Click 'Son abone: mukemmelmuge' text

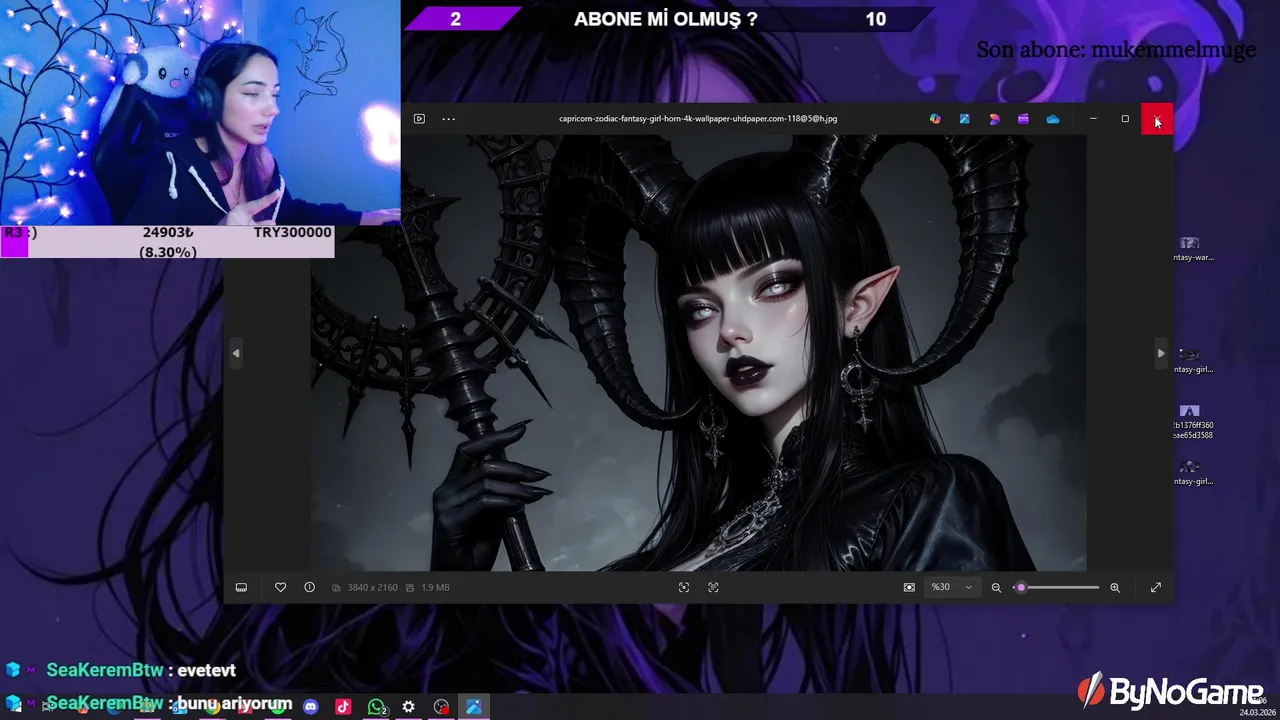click(x=1116, y=49)
